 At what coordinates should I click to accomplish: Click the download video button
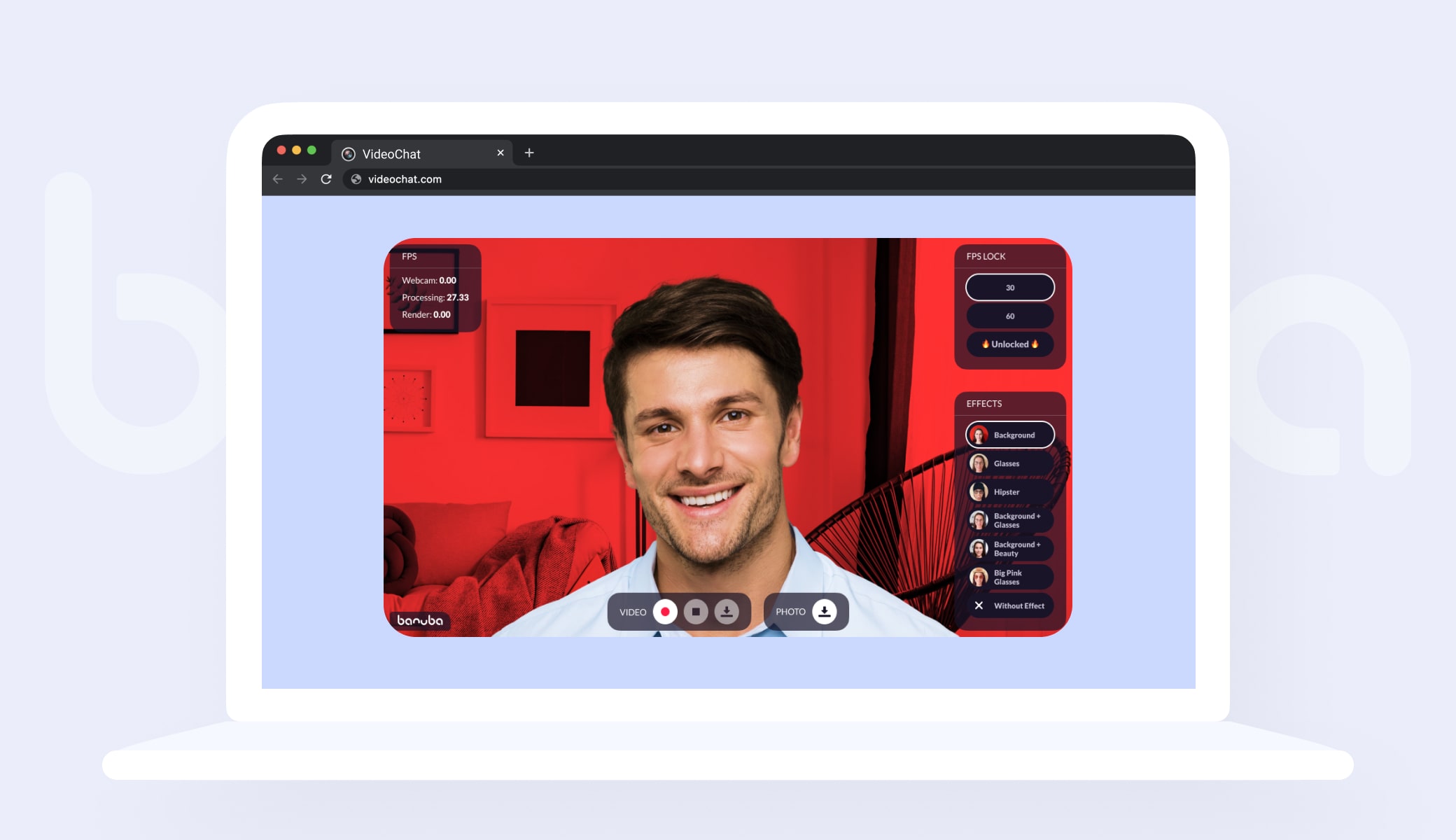pos(726,611)
